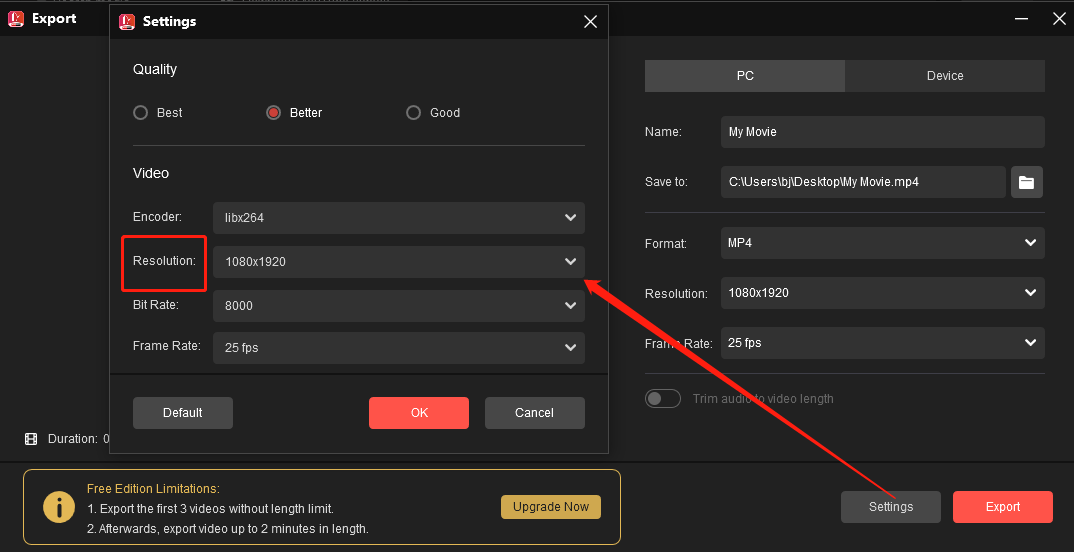This screenshot has width=1074, height=552.
Task: Click the Free Edition Limitations heading
Action: coord(153,489)
